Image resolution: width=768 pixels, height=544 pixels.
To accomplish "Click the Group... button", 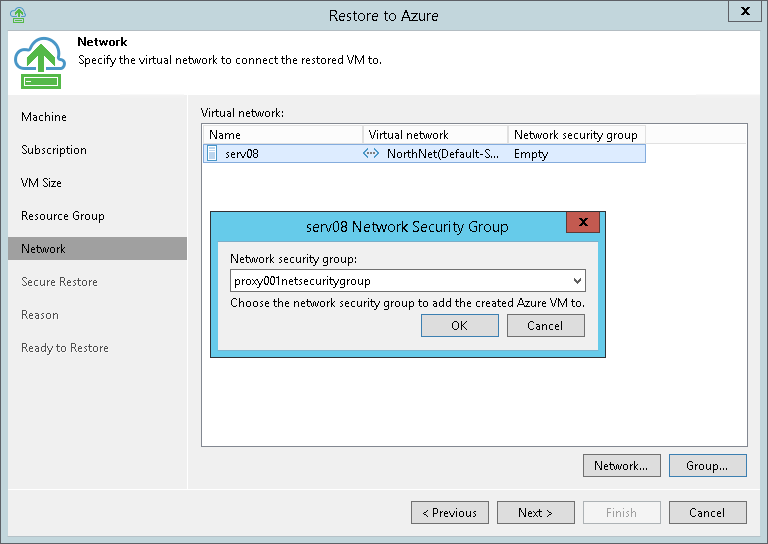I will coord(708,466).
